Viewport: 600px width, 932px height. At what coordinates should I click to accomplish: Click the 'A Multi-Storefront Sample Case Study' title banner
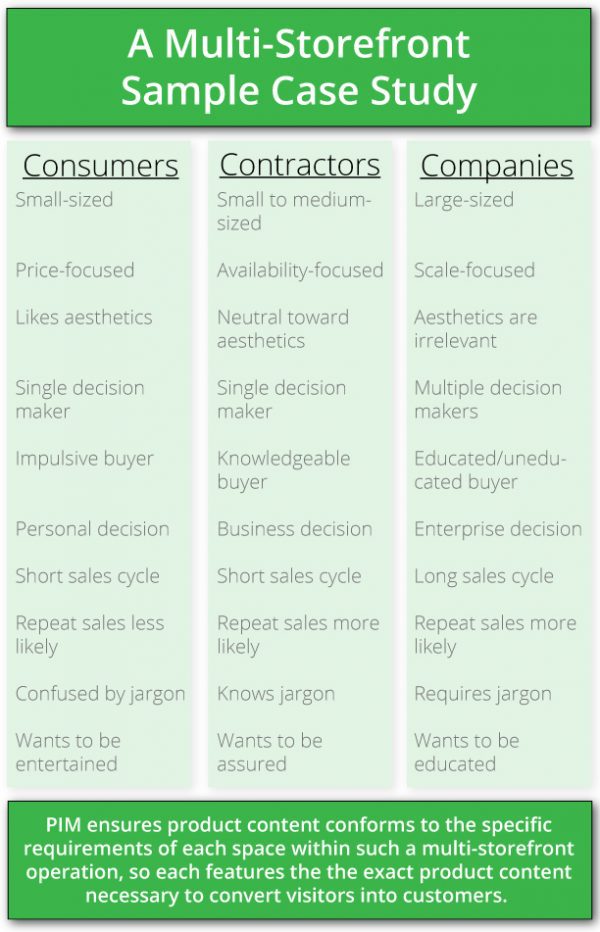pyautogui.click(x=299, y=67)
